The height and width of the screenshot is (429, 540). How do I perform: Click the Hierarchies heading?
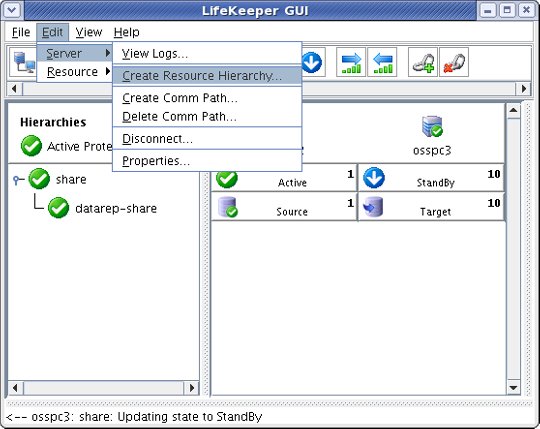pyautogui.click(x=53, y=122)
